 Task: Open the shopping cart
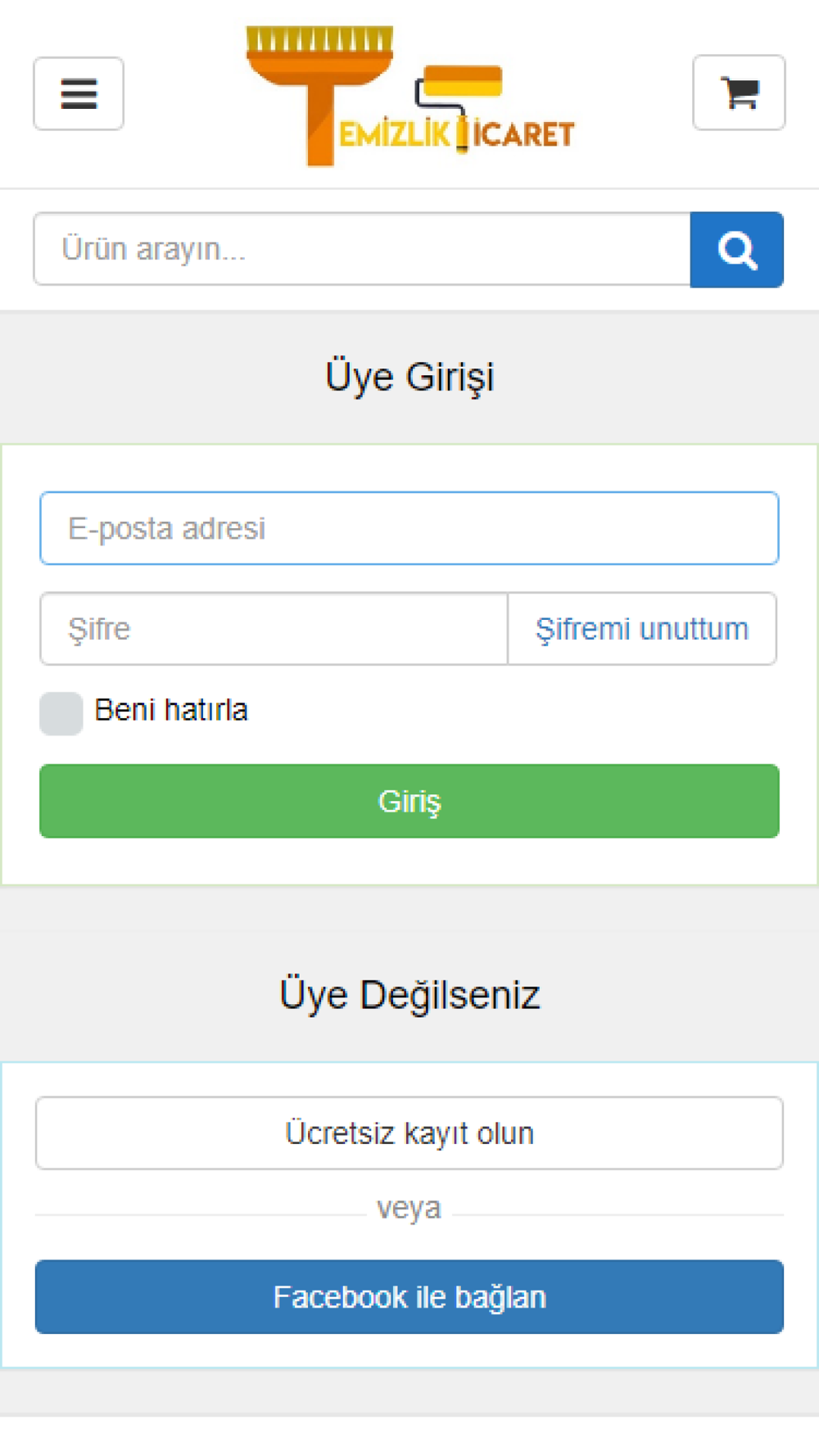[x=739, y=93]
